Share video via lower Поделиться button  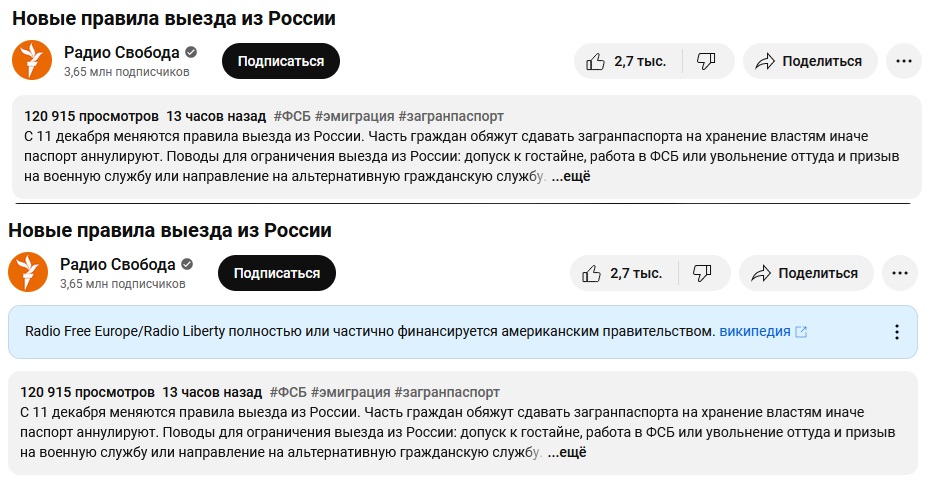(806, 273)
